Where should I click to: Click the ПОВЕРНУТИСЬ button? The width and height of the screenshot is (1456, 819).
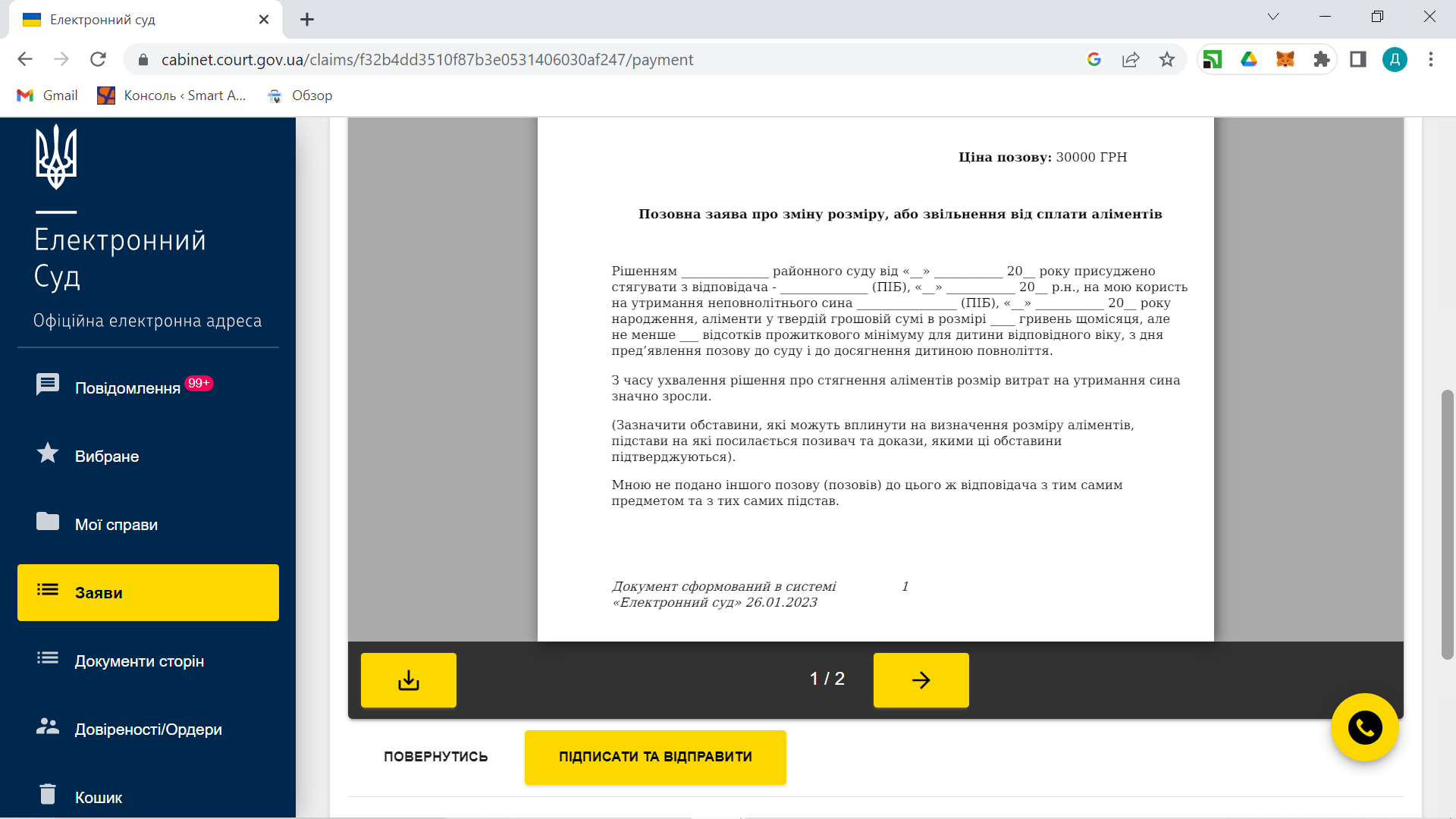tap(435, 757)
